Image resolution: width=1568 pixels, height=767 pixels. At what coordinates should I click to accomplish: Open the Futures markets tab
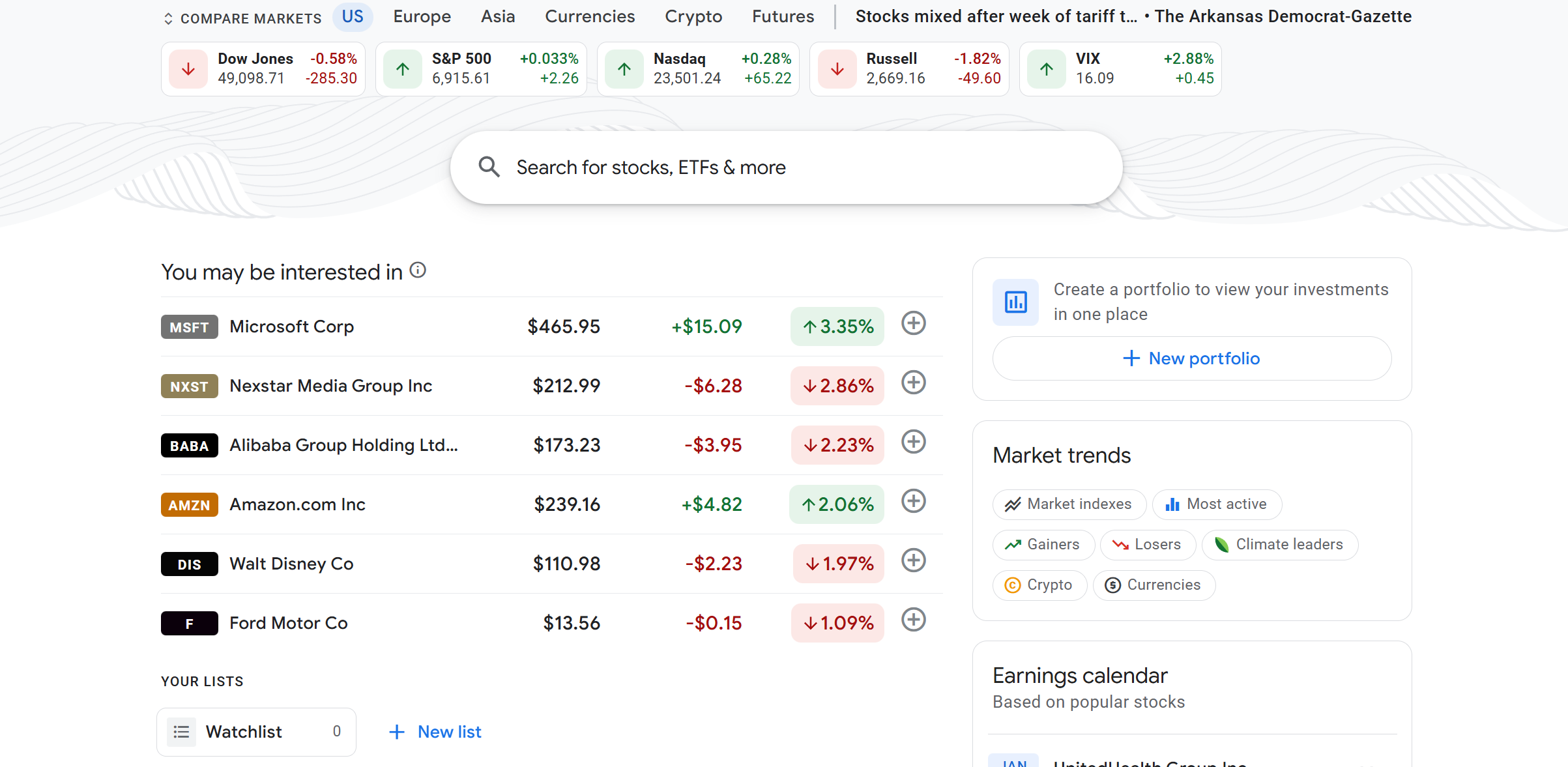coord(782,16)
